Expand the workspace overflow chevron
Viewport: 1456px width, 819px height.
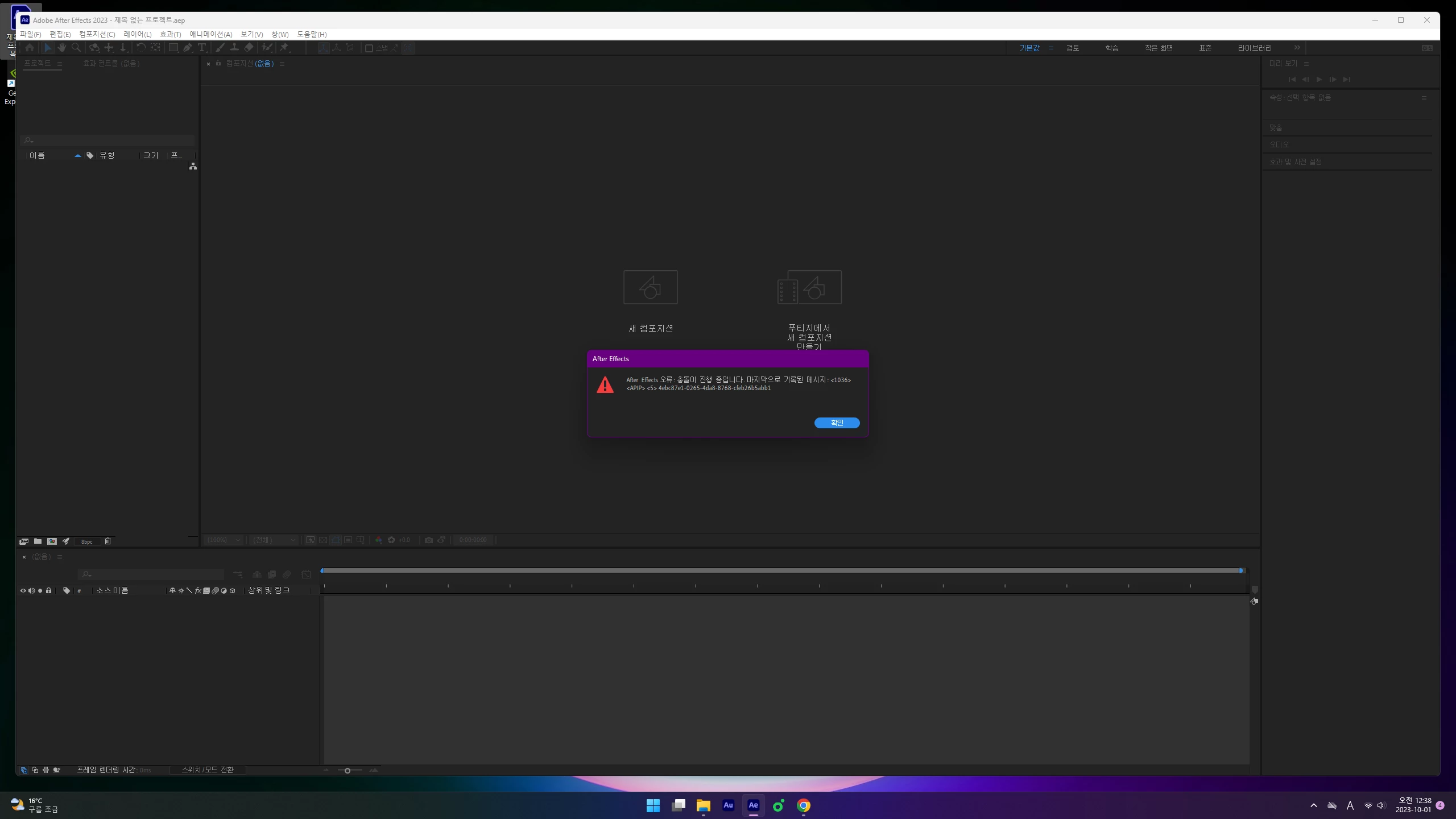point(1297,48)
